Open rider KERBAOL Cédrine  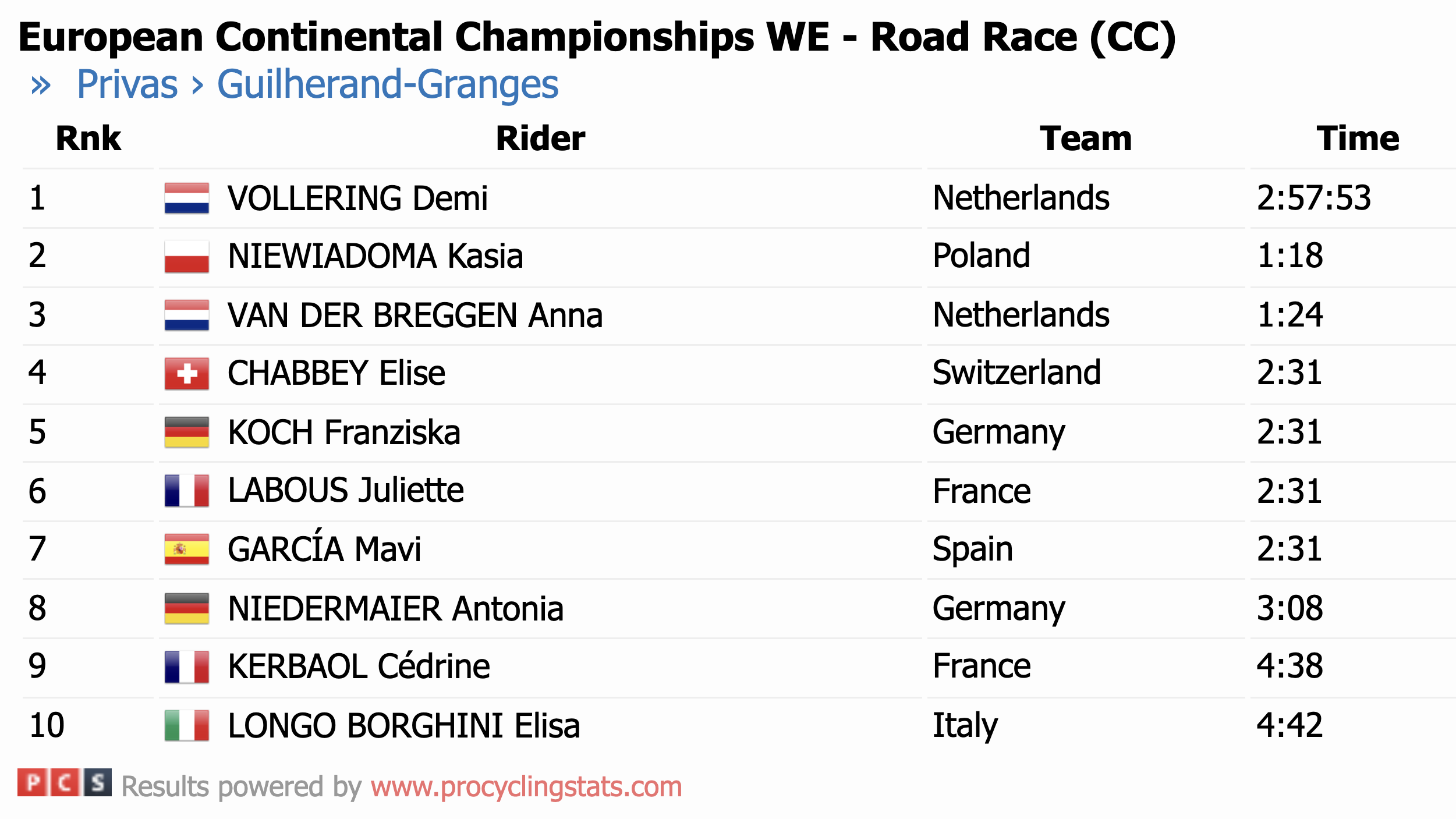[359, 666]
